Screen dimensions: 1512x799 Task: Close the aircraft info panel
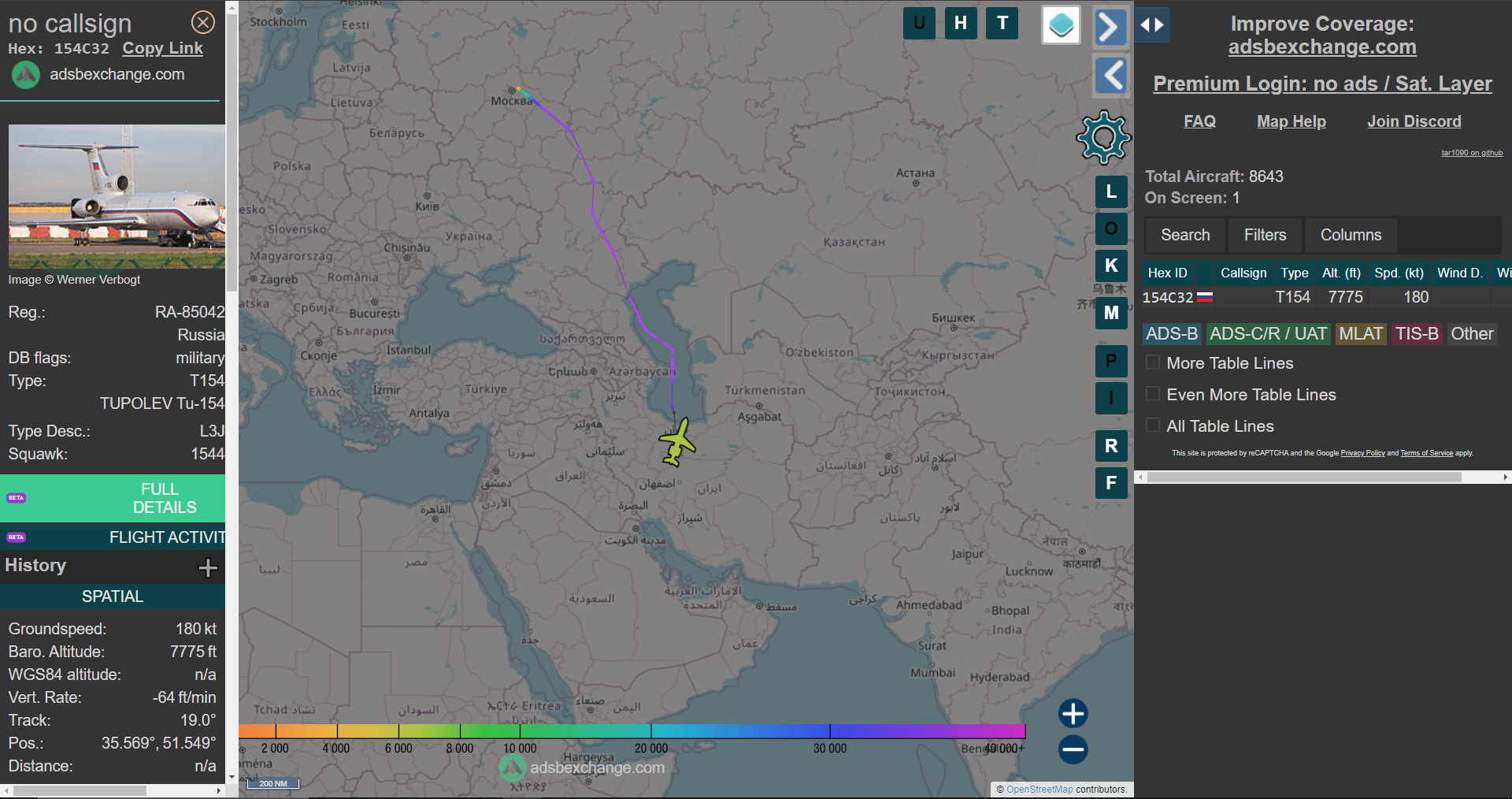coord(203,22)
